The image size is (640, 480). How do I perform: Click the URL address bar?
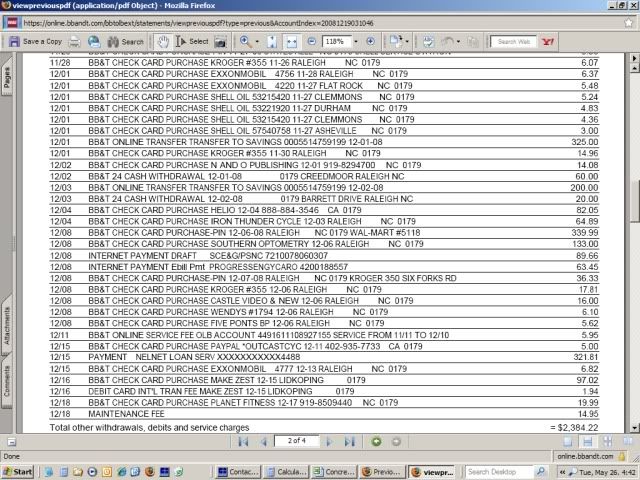click(322, 23)
